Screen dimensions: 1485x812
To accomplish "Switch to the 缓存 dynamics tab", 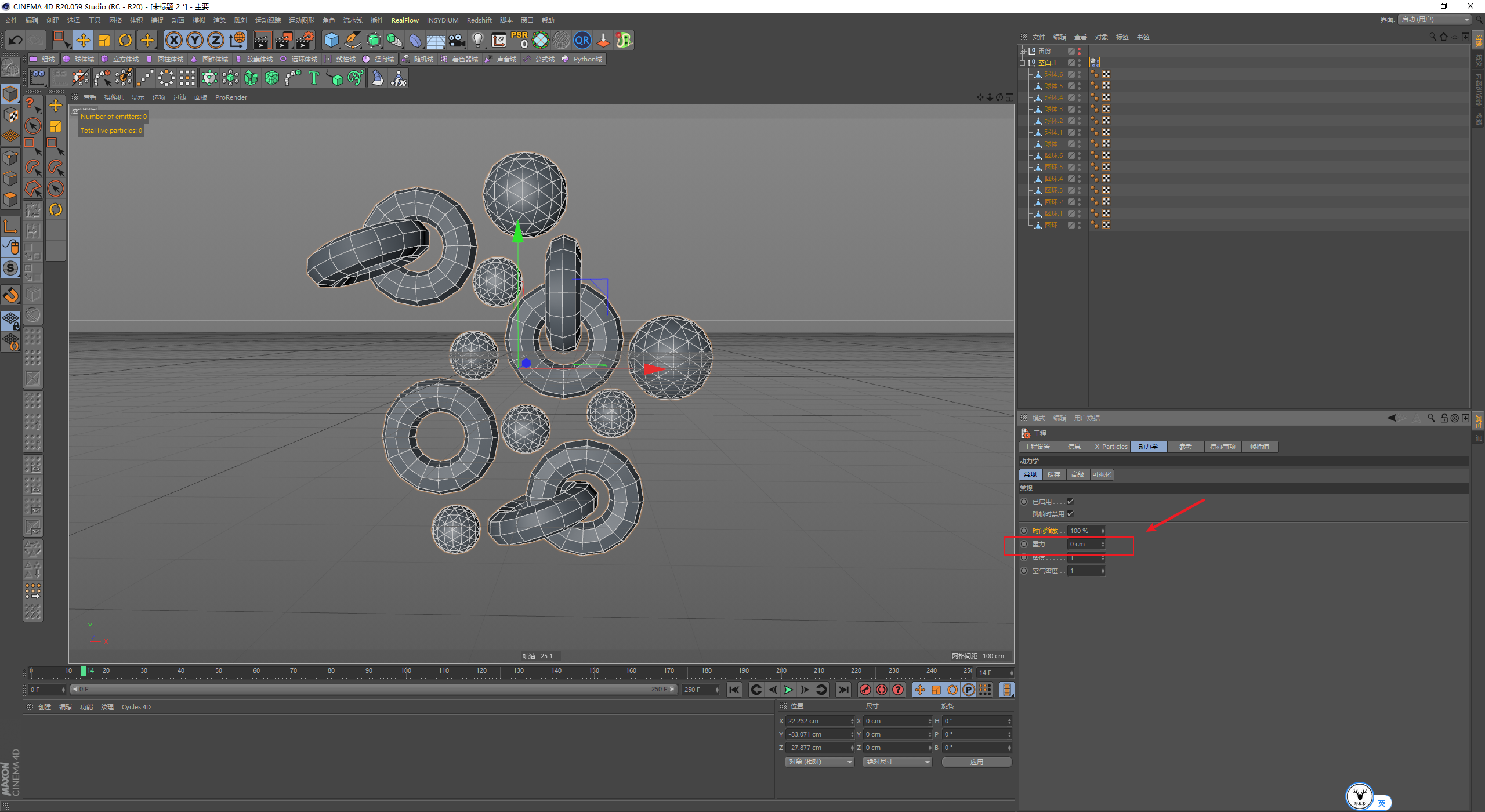I will 1054,474.
